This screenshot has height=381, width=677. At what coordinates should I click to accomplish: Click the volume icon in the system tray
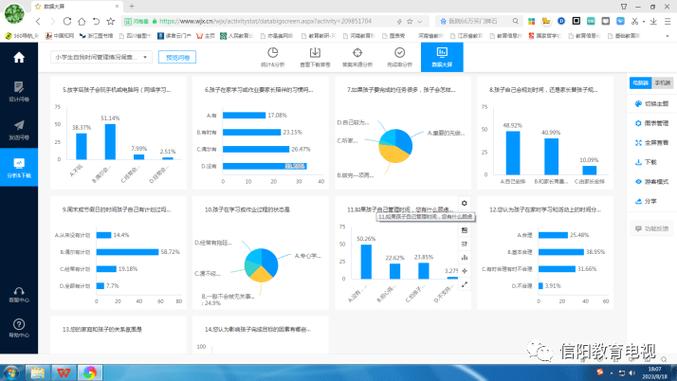[632, 373]
